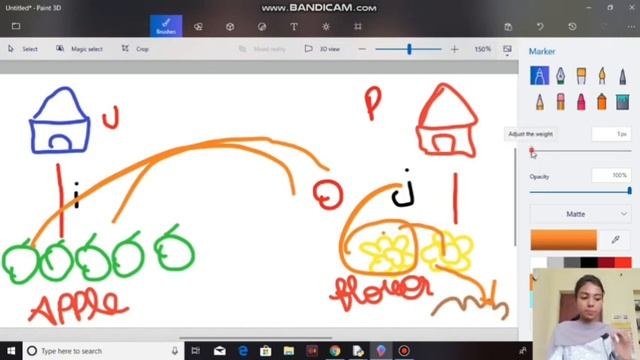640x360 pixels.
Task: Select the Calligraphy pen brush
Action: pos(560,76)
